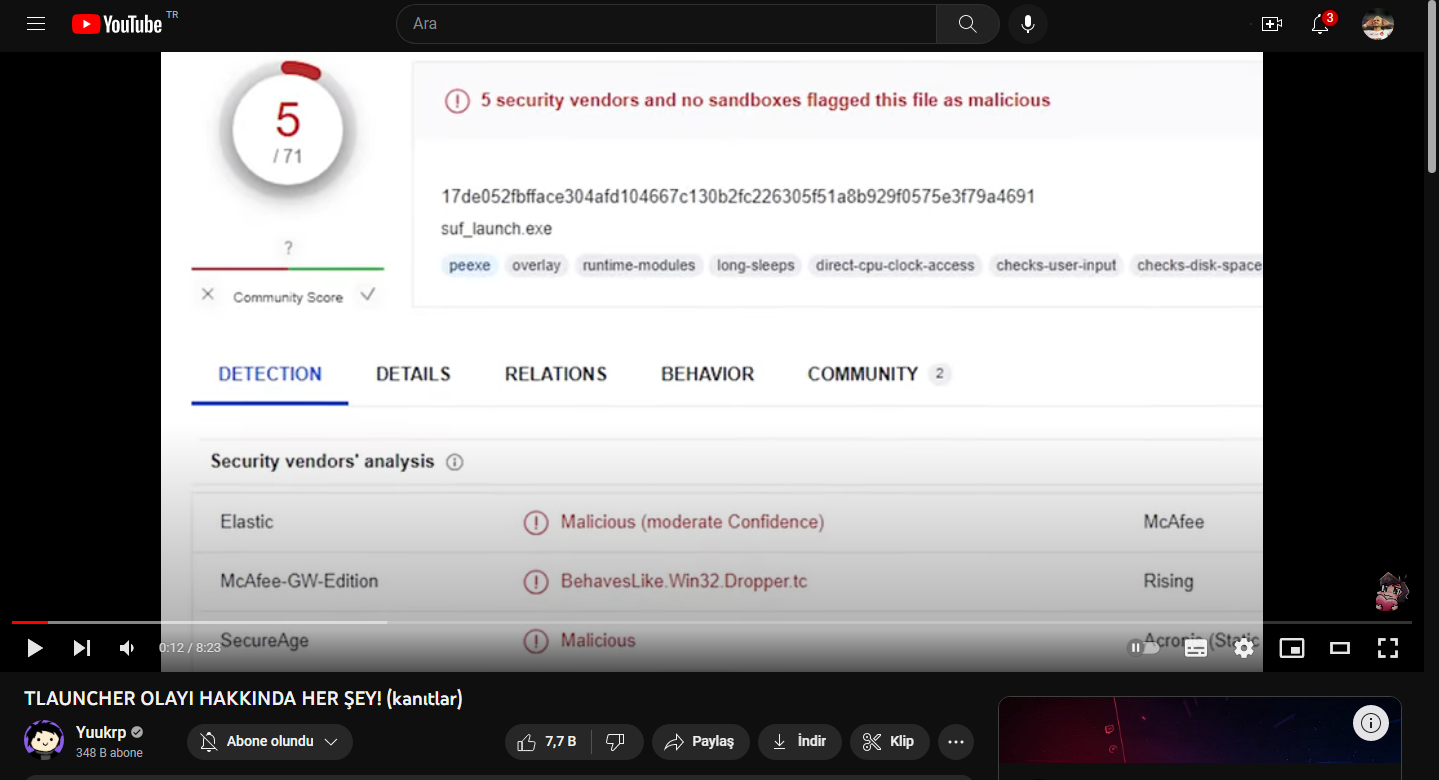Expand the 'Abone olundu' subscription dropdown
Image resolution: width=1439 pixels, height=780 pixels.
click(x=270, y=741)
